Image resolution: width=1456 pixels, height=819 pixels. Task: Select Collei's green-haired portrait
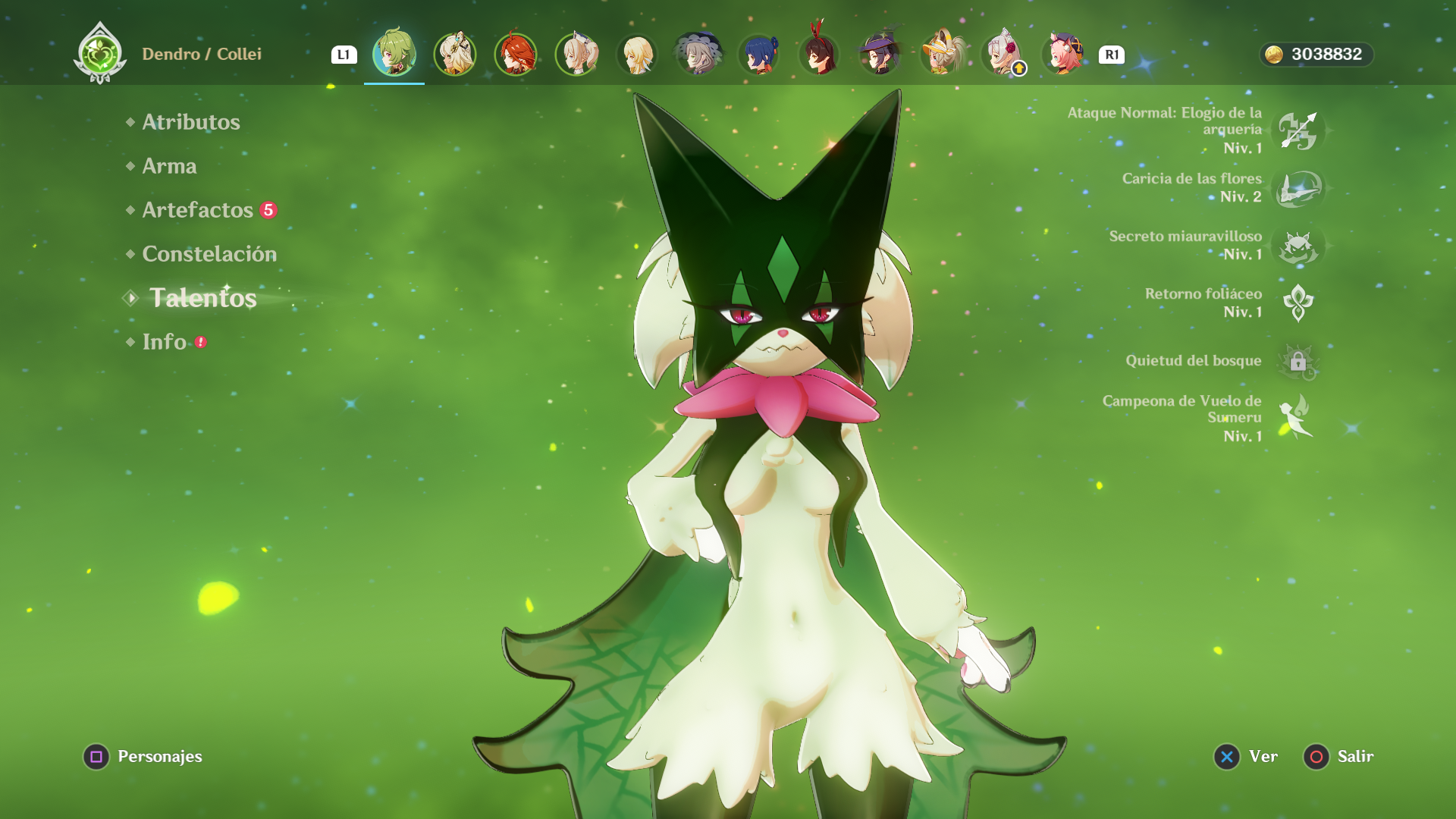pyautogui.click(x=394, y=54)
